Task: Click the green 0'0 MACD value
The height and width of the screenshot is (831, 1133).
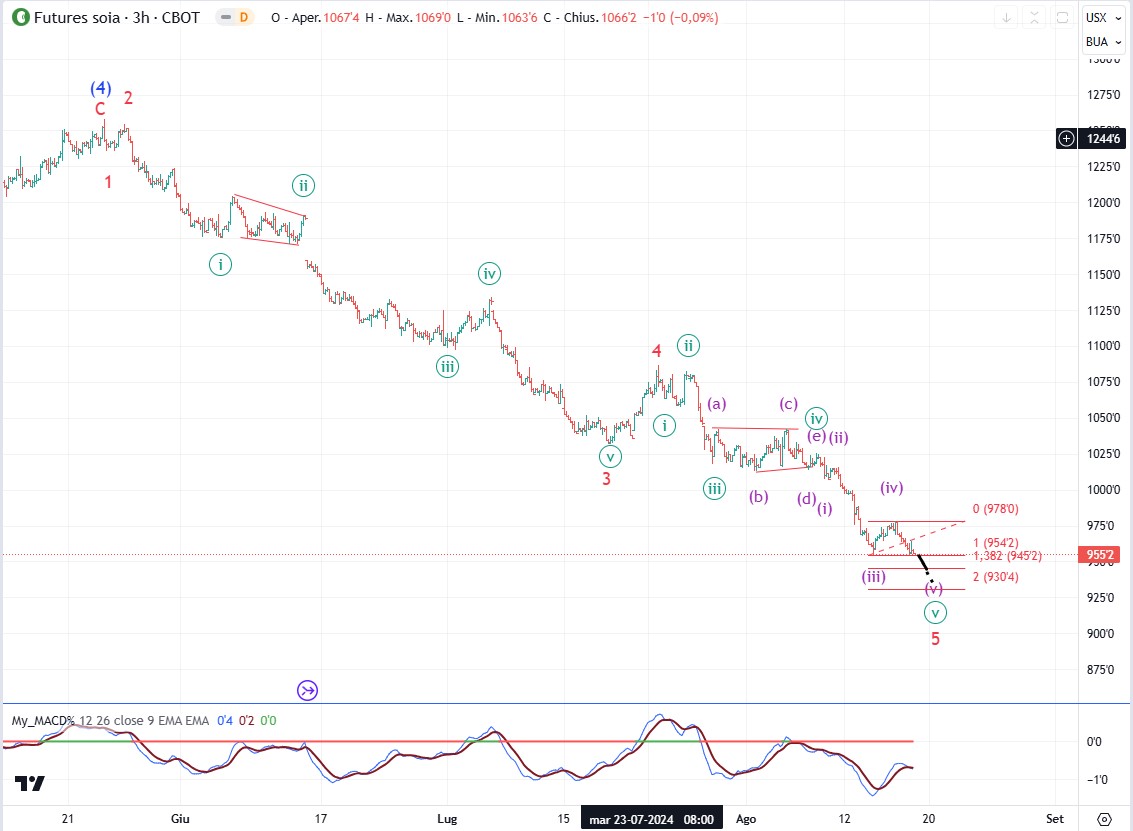Action: point(268,720)
